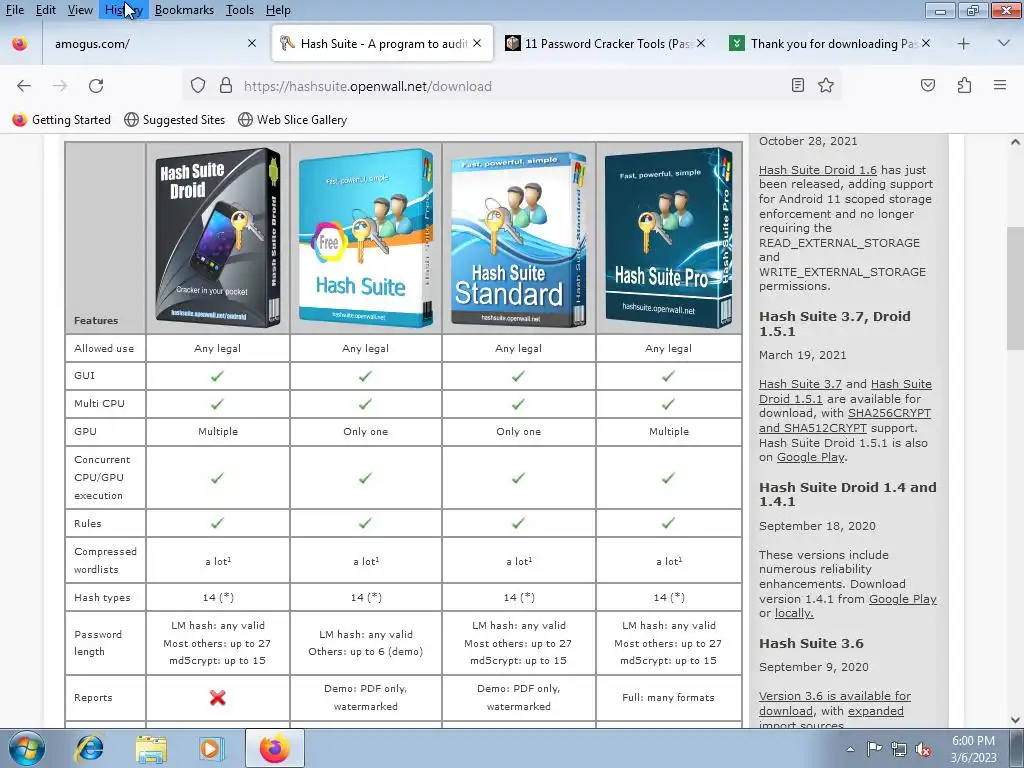Screen dimensions: 1024x768
Task: Open the Hash Suite Droid 1.6 link
Action: (x=818, y=170)
